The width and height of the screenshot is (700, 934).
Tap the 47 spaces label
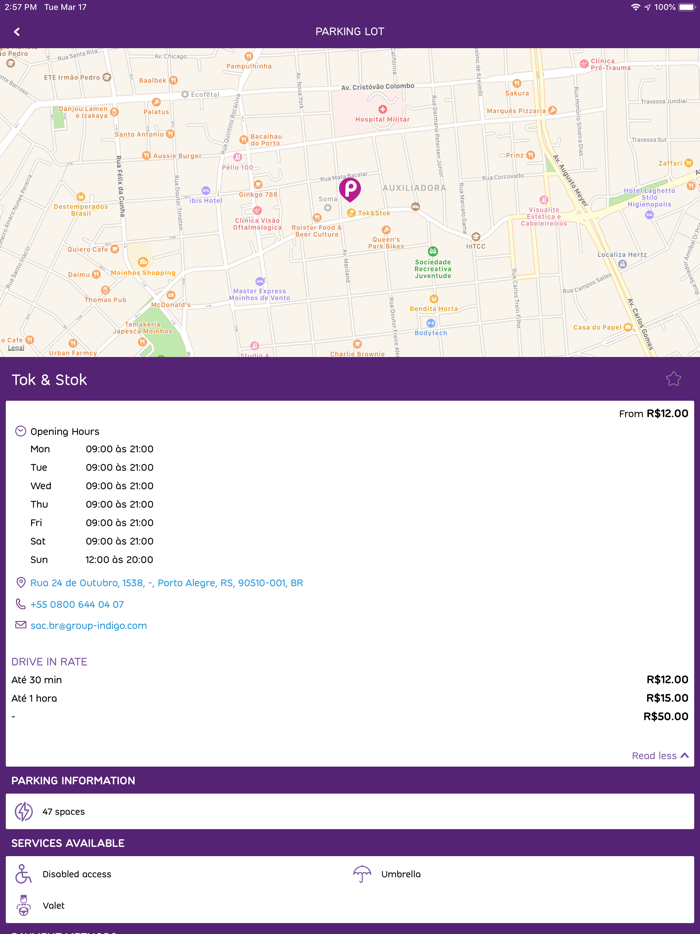[x=64, y=811]
